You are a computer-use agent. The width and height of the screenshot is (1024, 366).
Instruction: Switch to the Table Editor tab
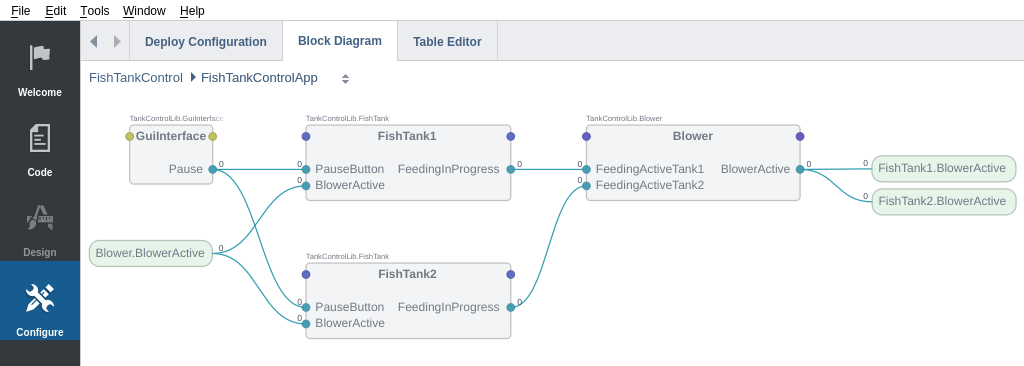point(447,41)
